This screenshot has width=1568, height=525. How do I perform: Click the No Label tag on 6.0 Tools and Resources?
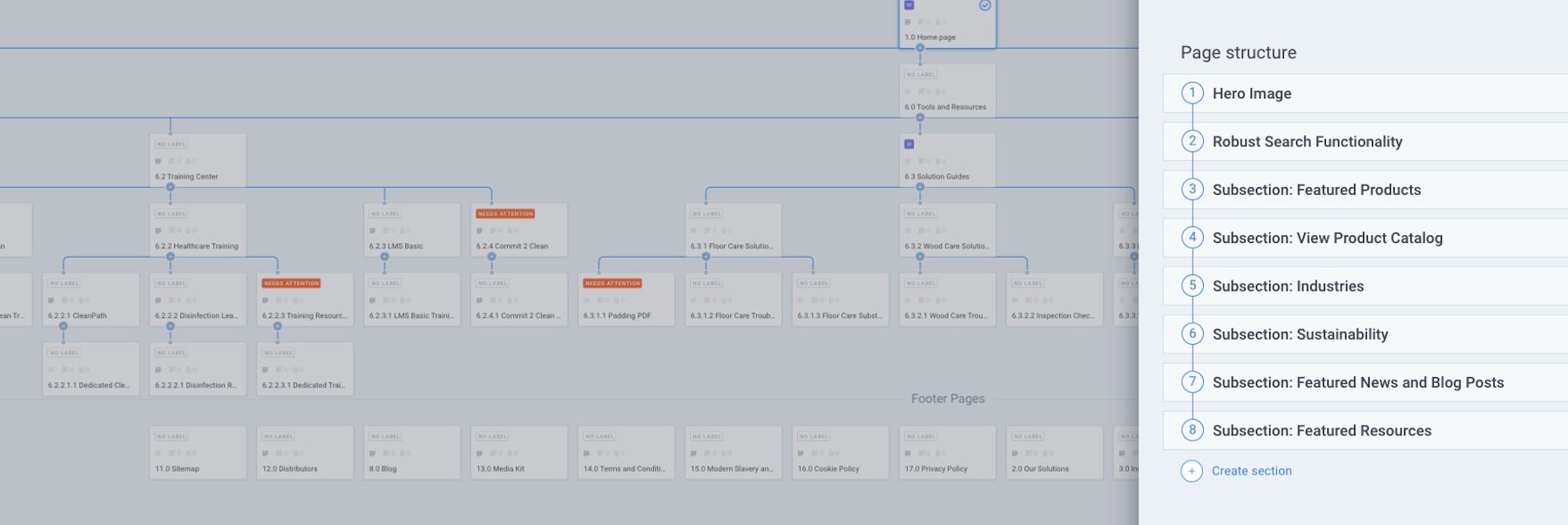[x=921, y=74]
